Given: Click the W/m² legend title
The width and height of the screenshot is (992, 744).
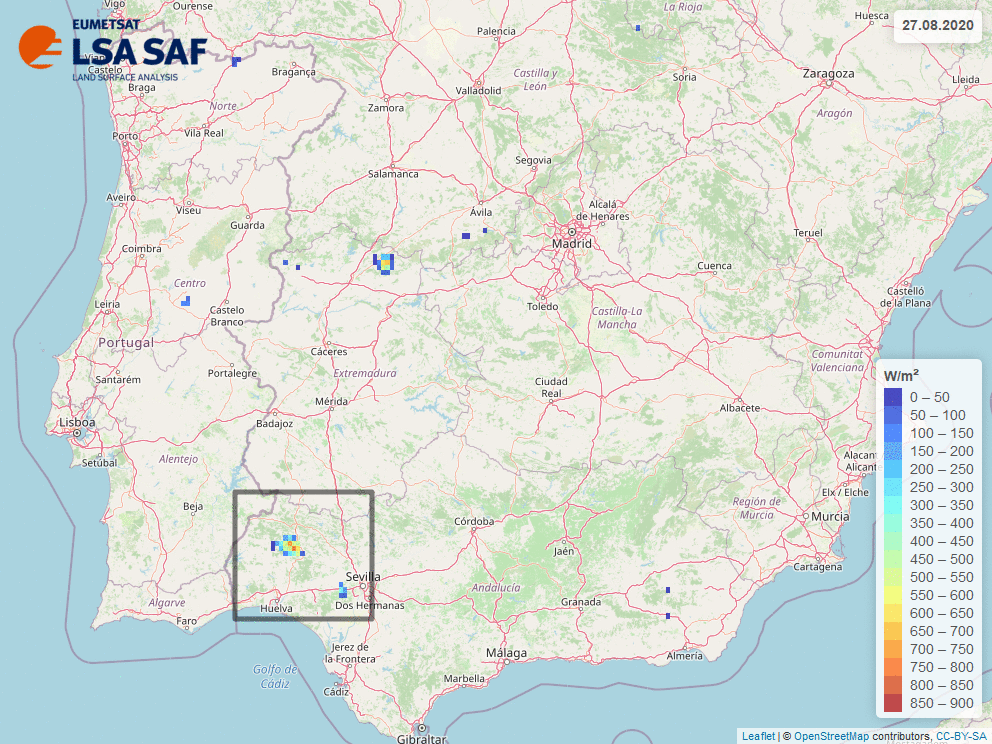Looking at the screenshot, I should click(x=901, y=375).
